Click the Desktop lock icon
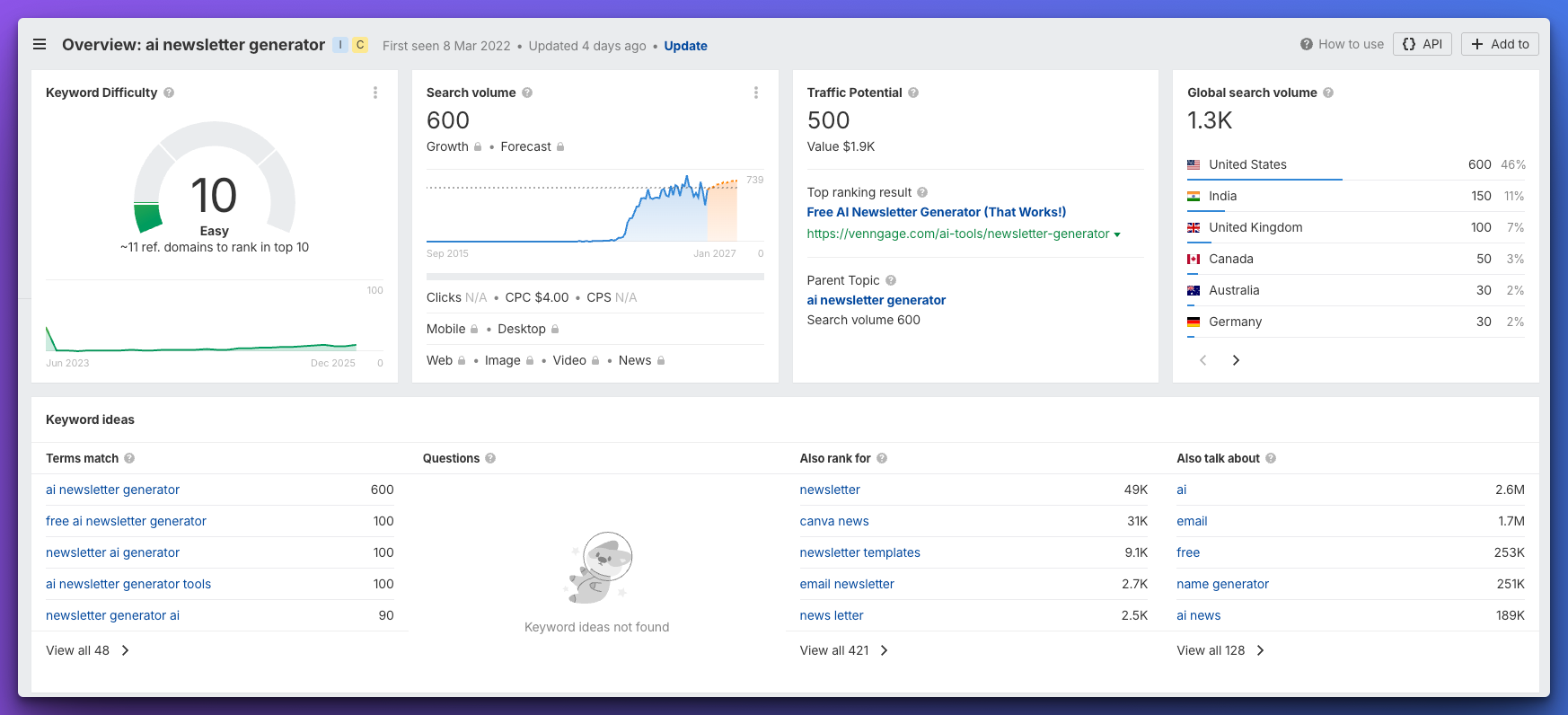This screenshot has width=1568, height=715. [x=555, y=329]
